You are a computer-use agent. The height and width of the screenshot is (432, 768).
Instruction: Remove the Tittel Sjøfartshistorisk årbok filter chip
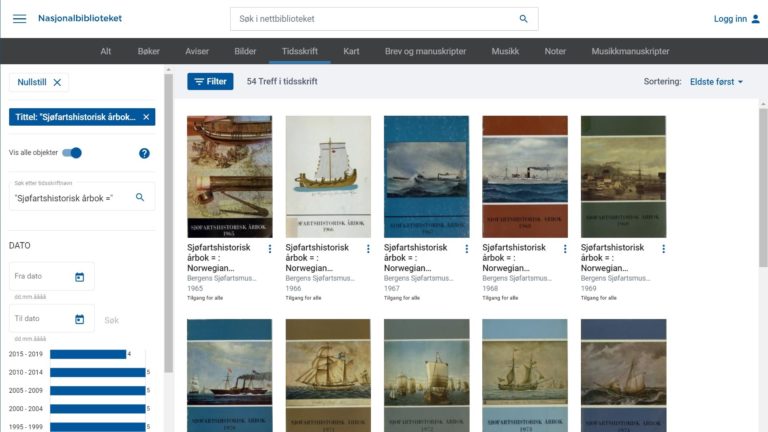(x=146, y=117)
